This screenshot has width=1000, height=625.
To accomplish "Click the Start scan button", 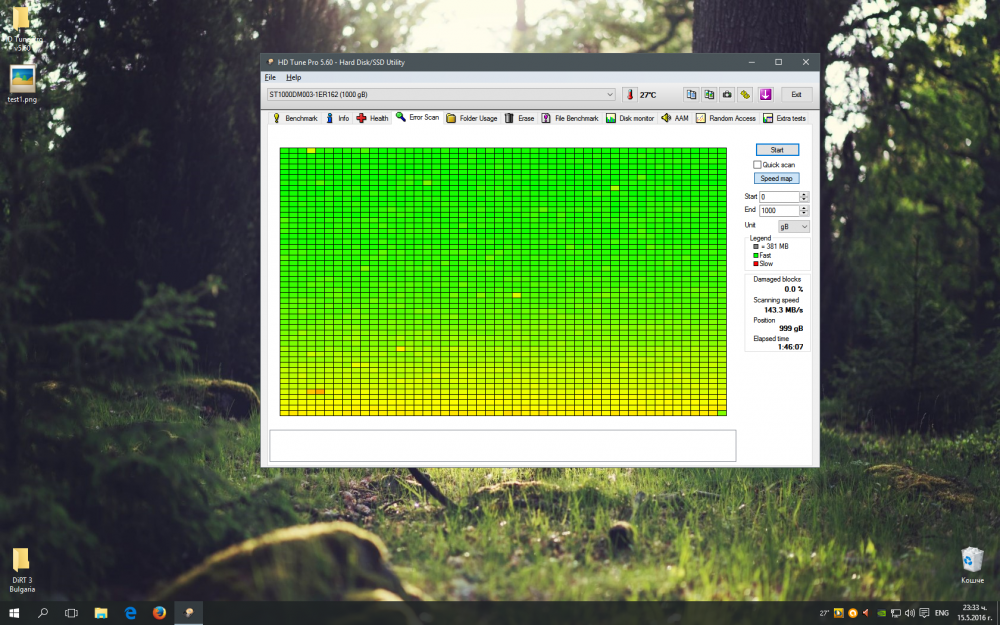I will pyautogui.click(x=777, y=150).
